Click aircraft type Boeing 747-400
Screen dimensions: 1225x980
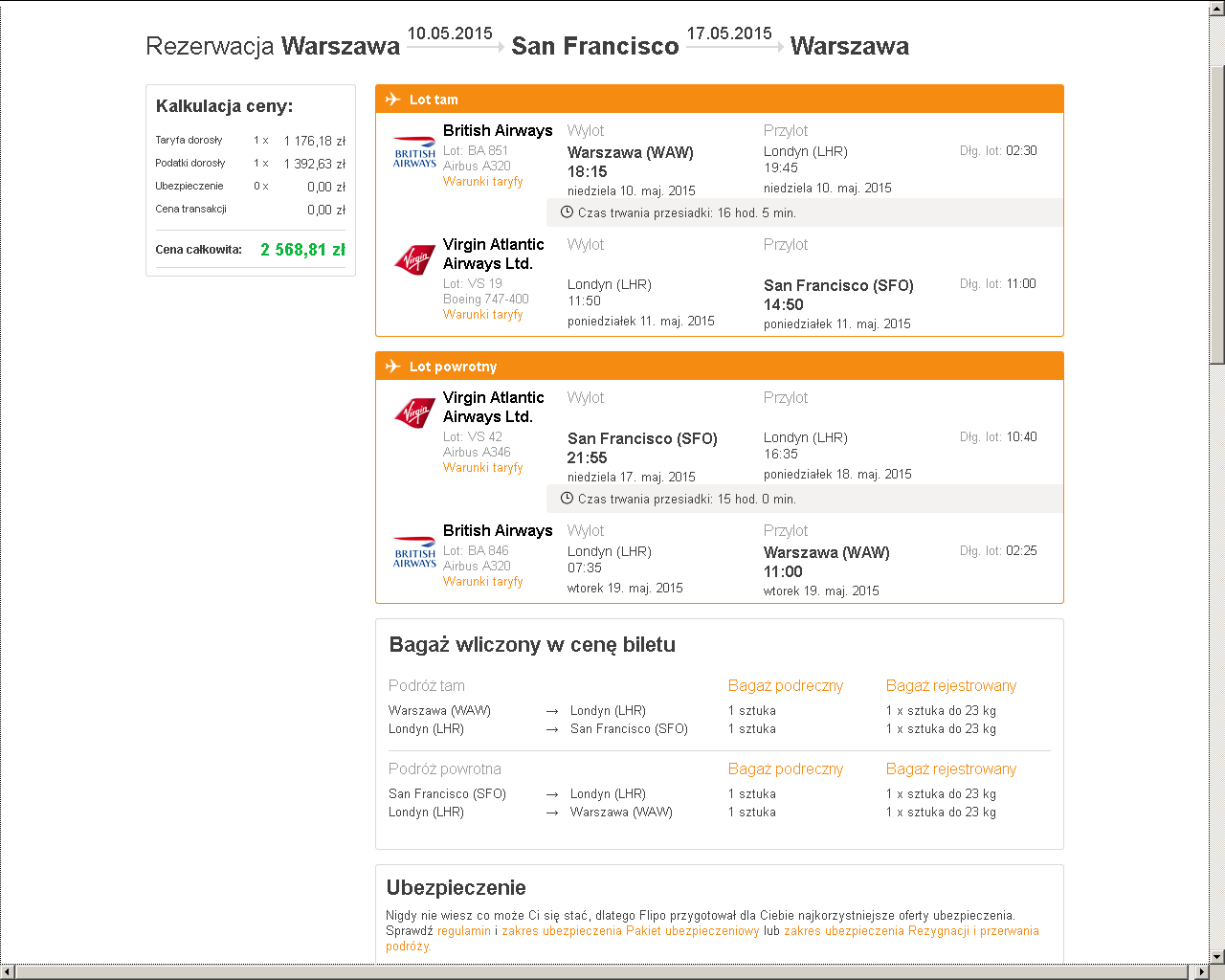point(485,299)
